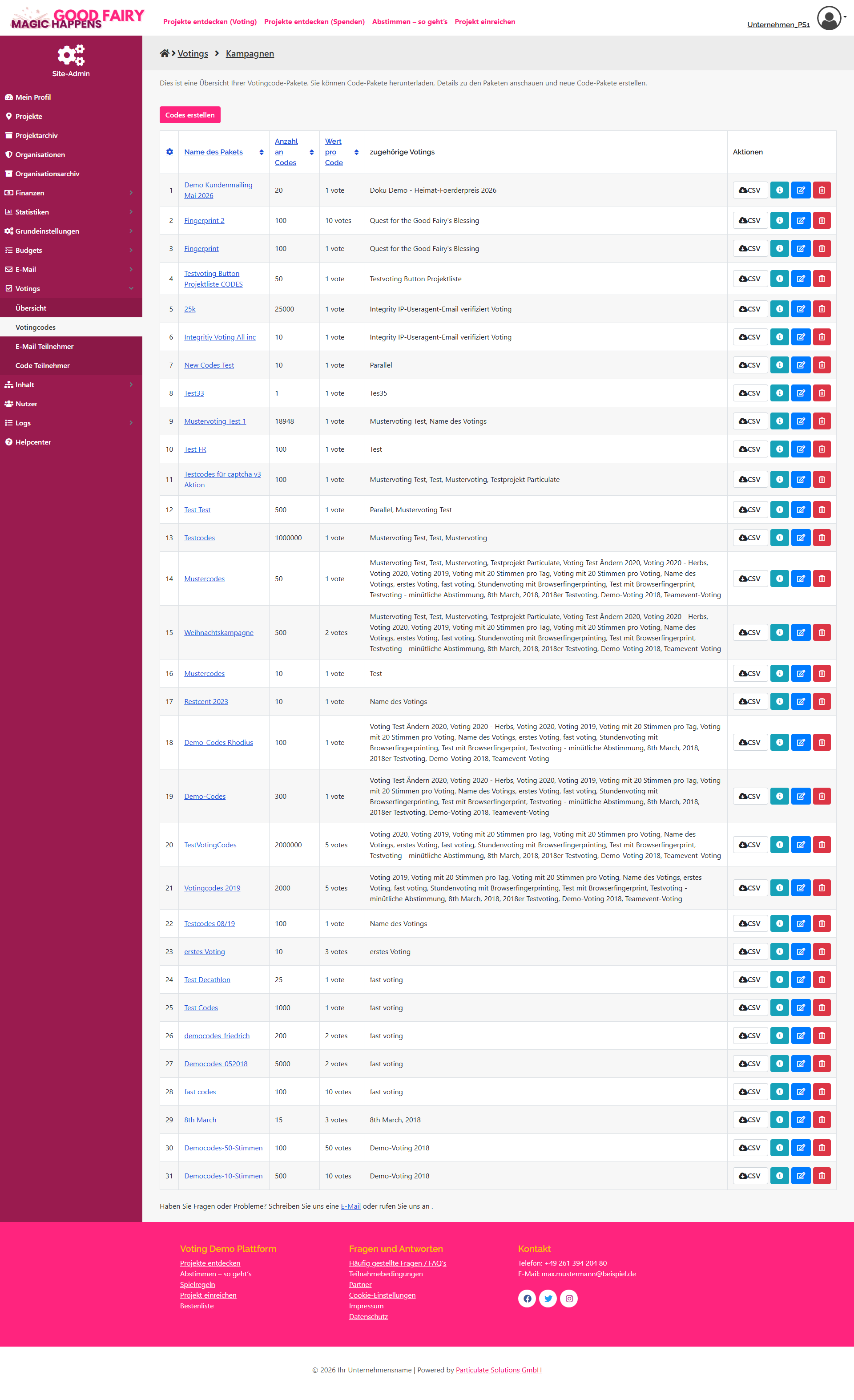Screen dimensions: 854x1400
Task: Open Mein Profil in sidebar
Action: click(71, 97)
